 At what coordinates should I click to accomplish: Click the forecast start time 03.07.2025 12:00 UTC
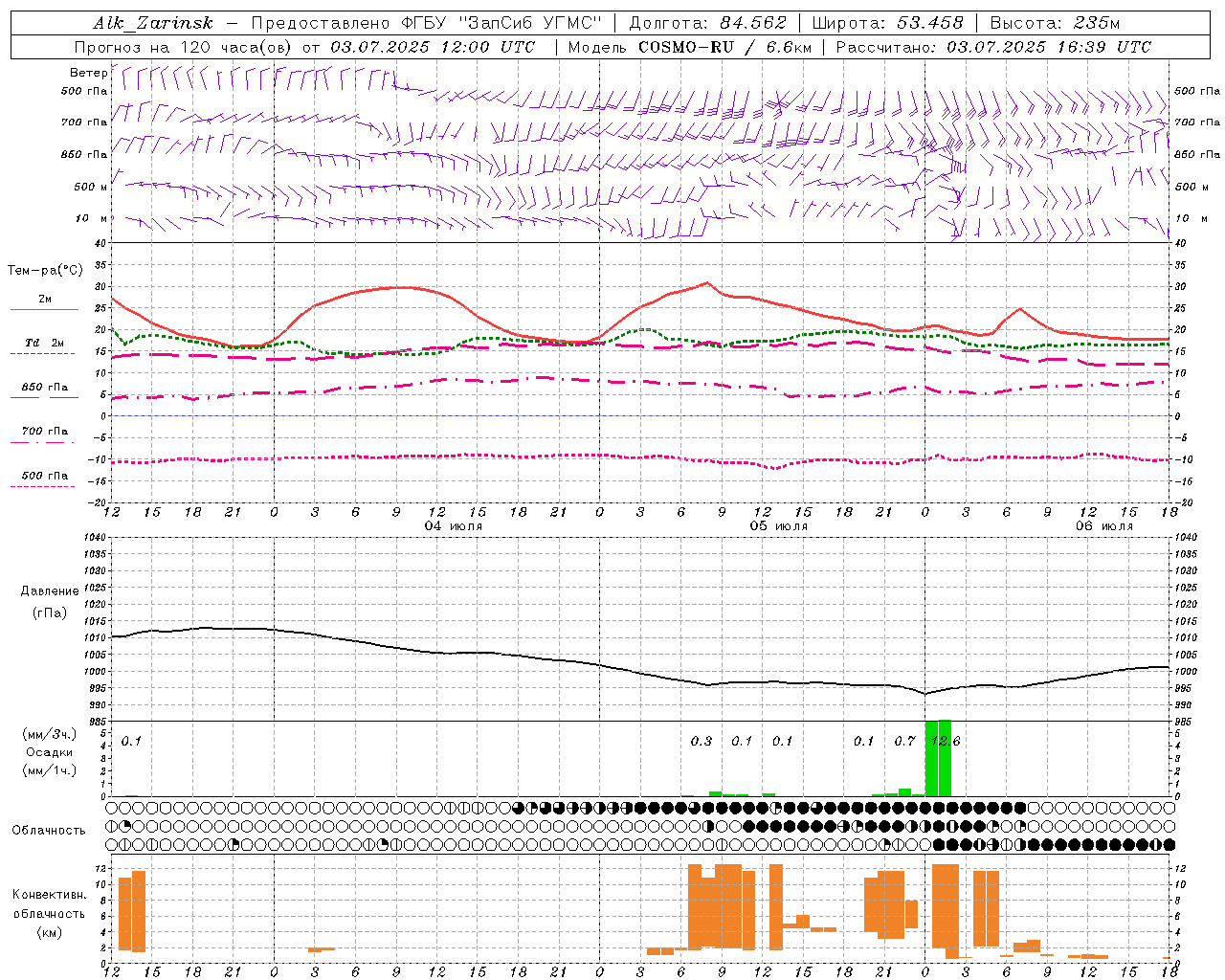click(433, 47)
